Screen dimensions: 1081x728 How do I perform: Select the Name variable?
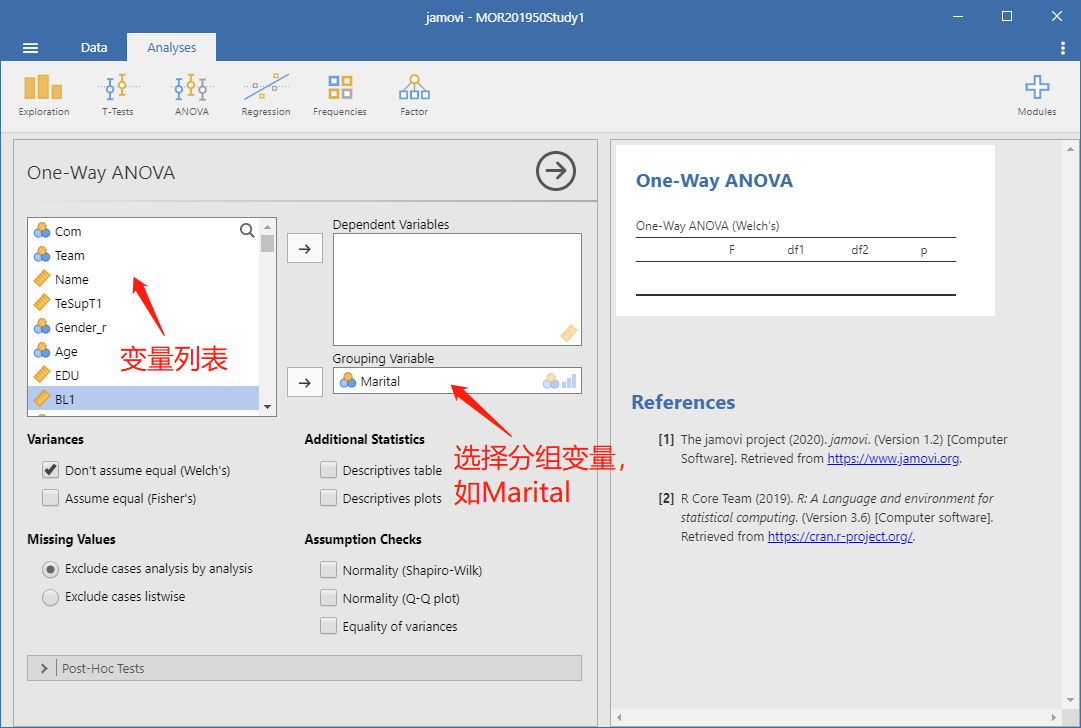click(x=143, y=279)
